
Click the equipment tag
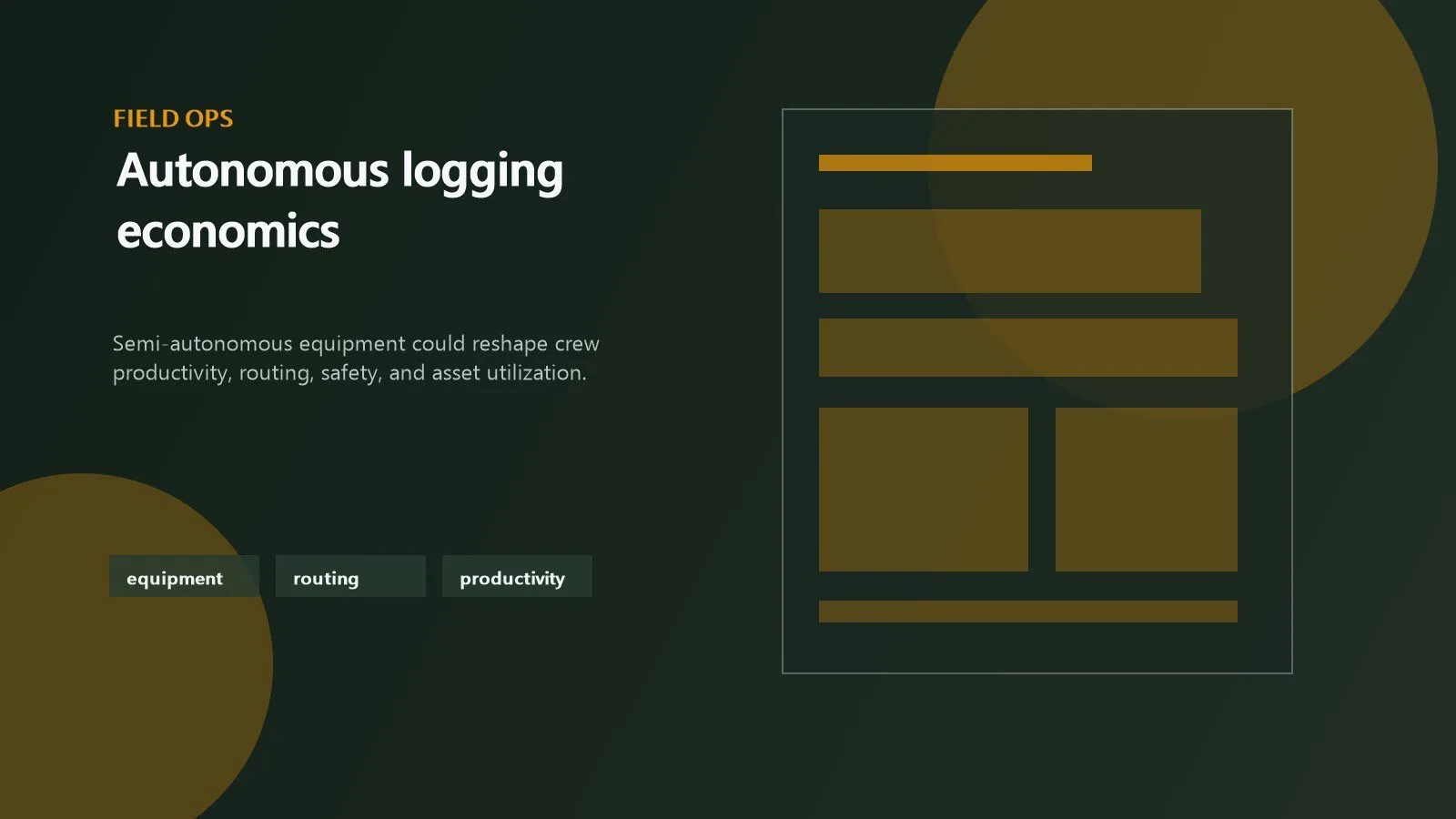184,577
